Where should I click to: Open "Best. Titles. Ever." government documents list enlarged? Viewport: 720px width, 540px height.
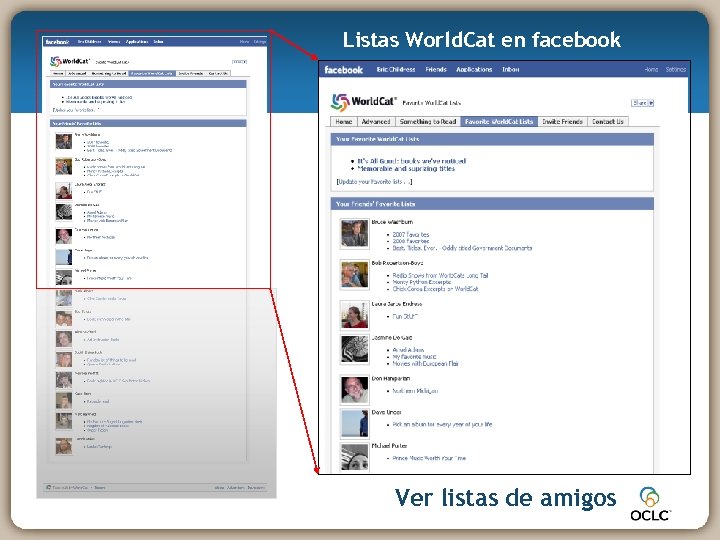coord(462,248)
